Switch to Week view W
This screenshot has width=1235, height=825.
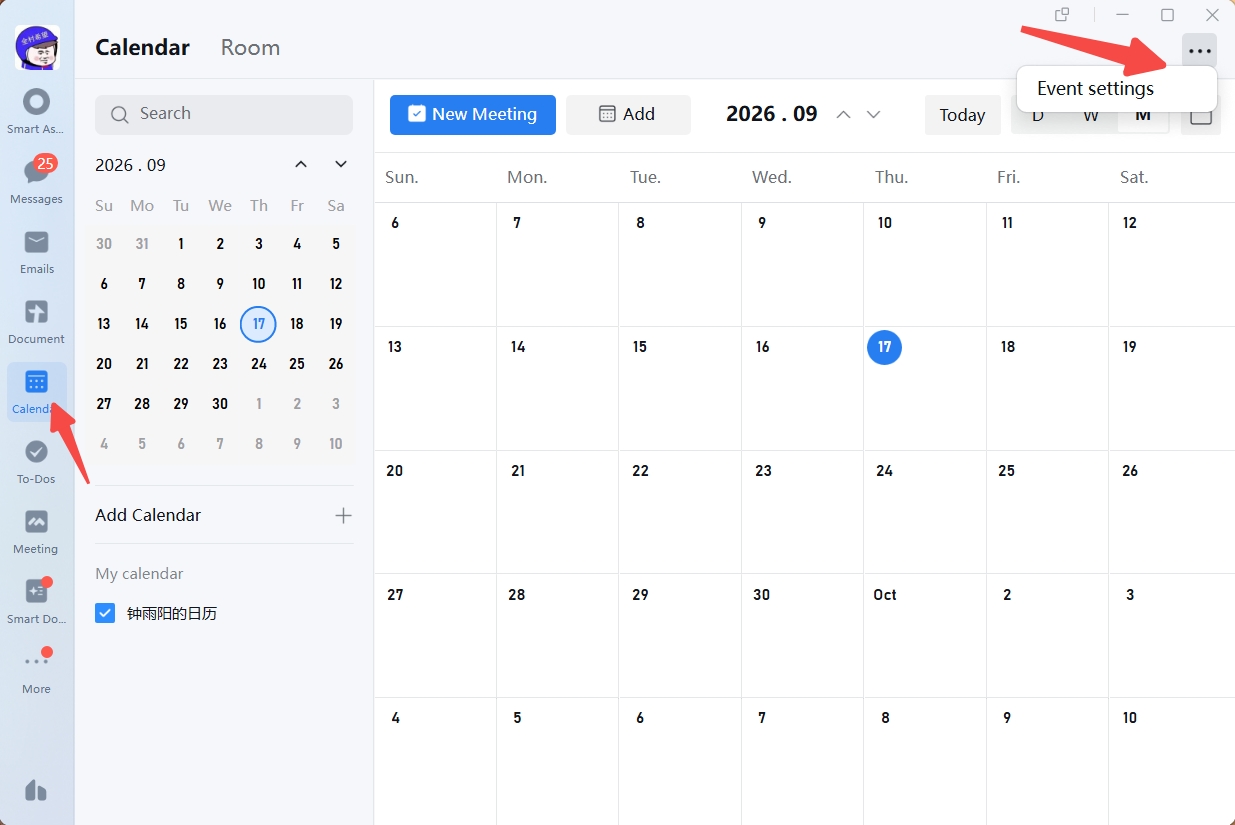pyautogui.click(x=1091, y=116)
